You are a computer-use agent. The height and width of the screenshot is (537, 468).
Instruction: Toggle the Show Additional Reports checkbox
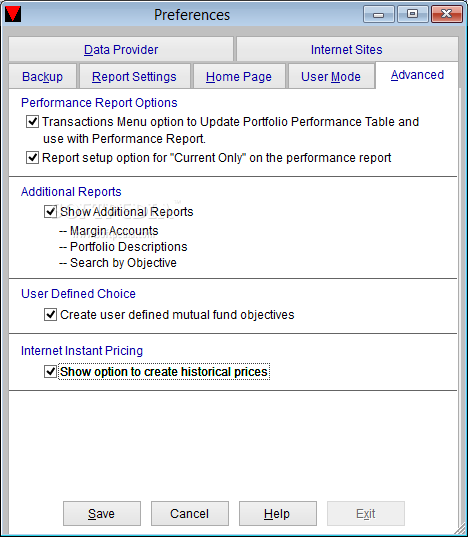click(50, 212)
